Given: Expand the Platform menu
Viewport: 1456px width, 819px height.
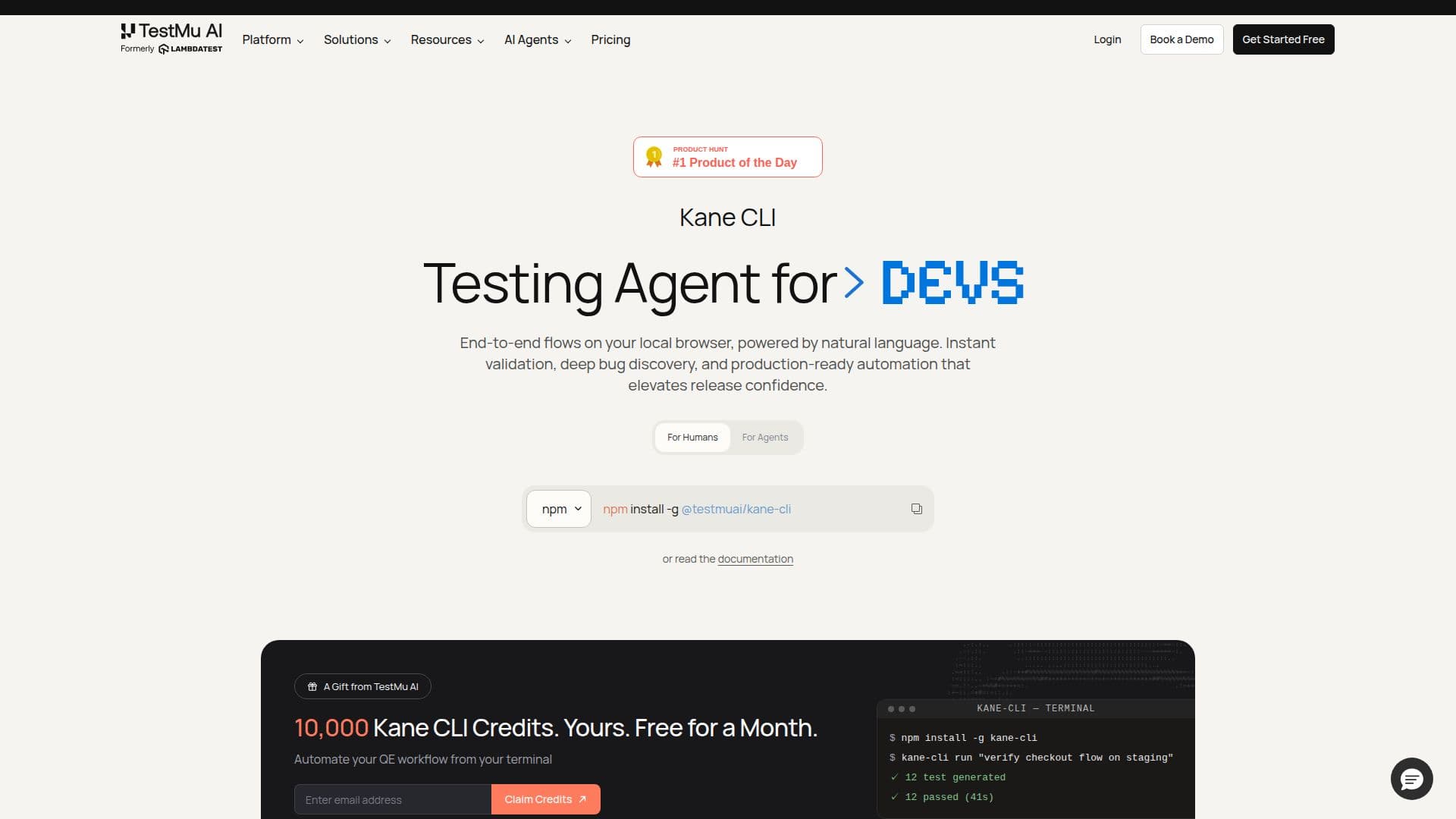Looking at the screenshot, I should point(273,39).
